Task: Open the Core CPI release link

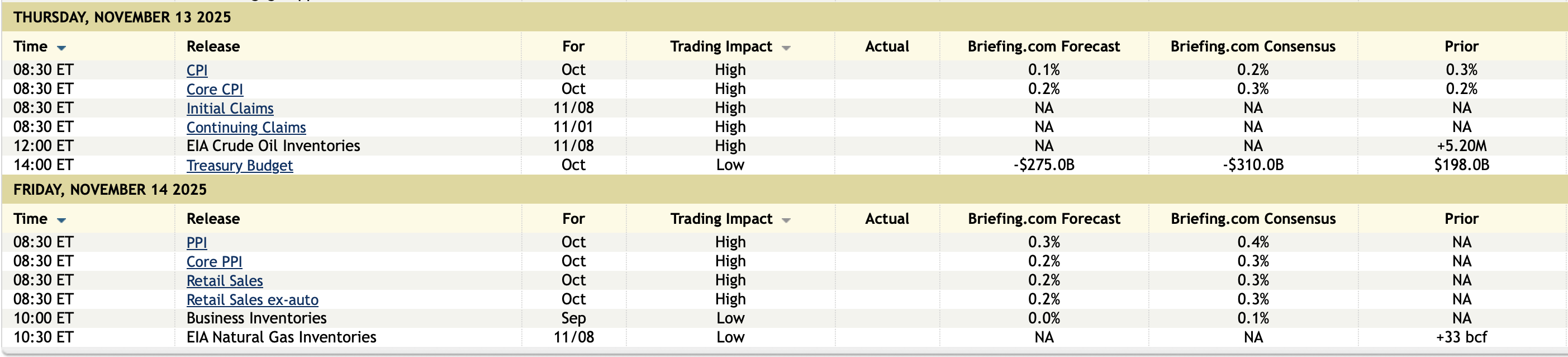Action: (214, 89)
